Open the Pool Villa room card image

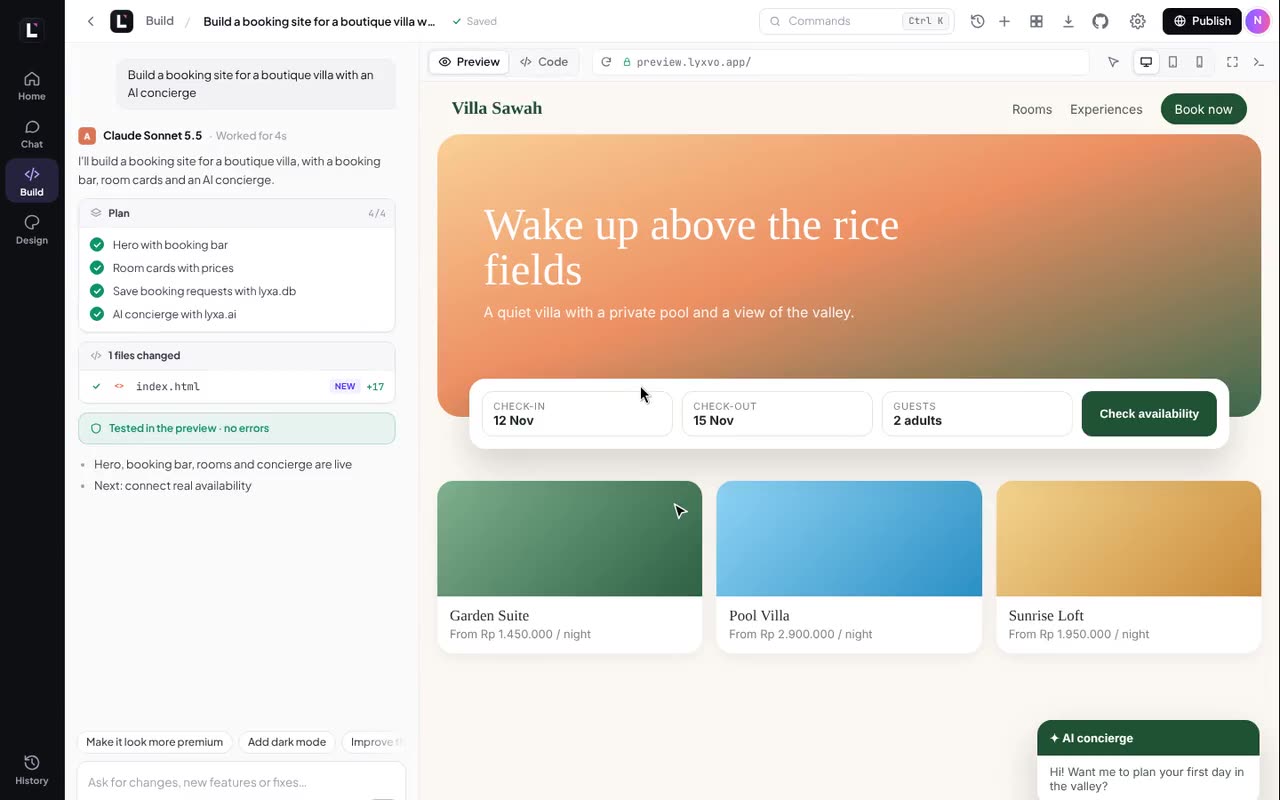pyautogui.click(x=849, y=539)
